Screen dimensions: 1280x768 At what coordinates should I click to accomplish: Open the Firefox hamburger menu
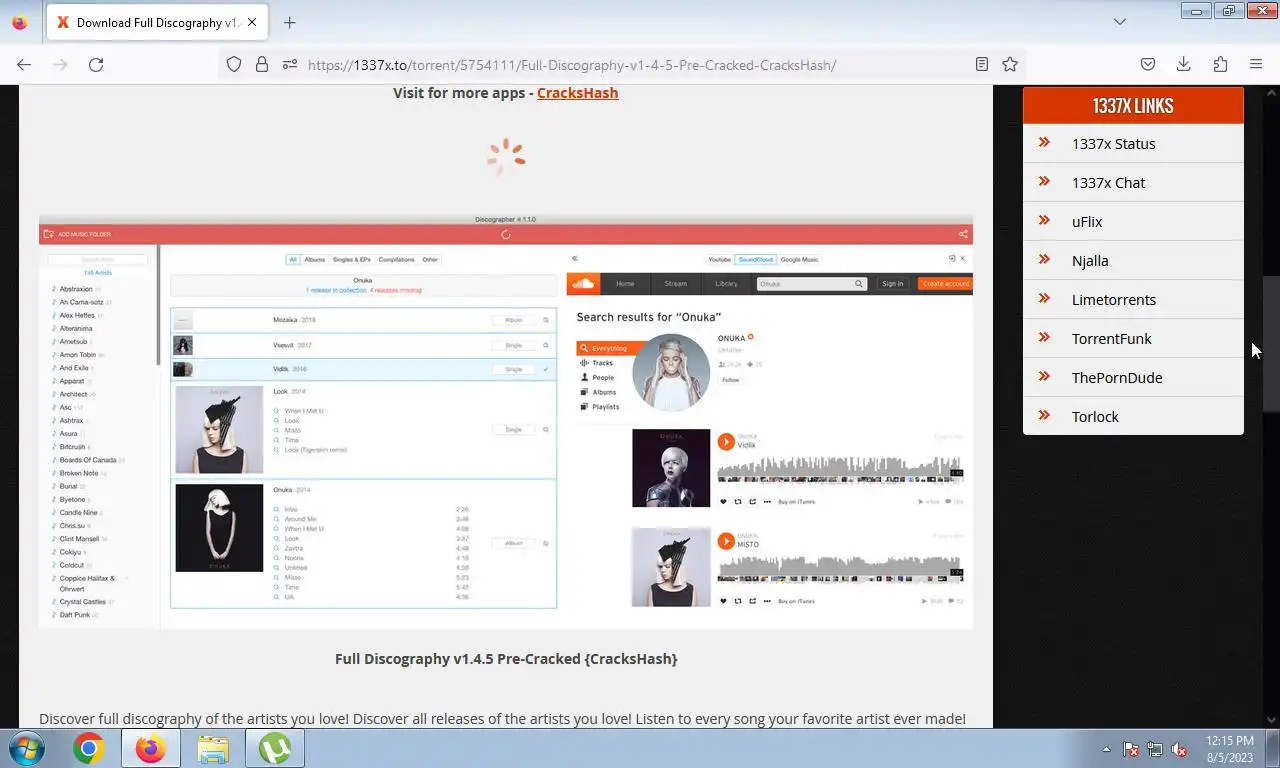tap(1256, 64)
